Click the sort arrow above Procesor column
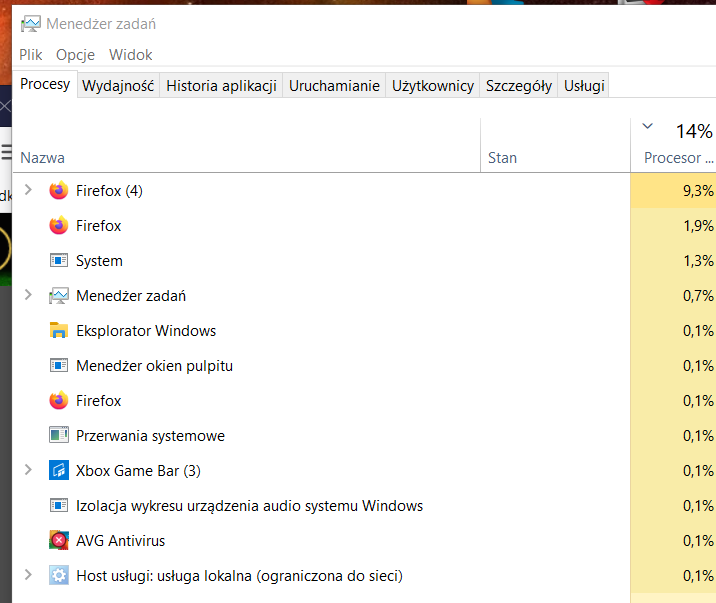 point(648,126)
